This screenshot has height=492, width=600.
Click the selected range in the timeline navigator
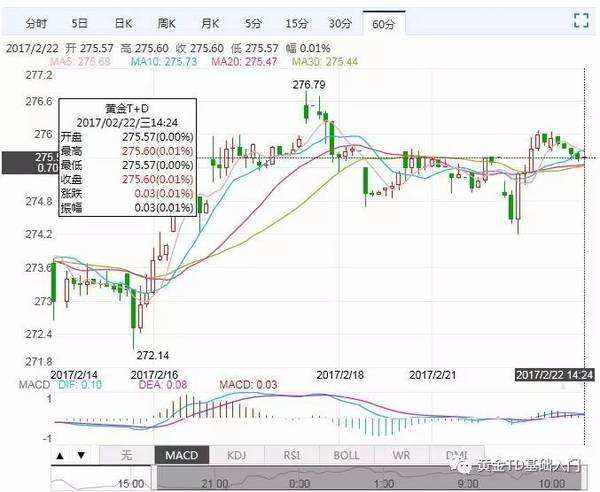369,477
